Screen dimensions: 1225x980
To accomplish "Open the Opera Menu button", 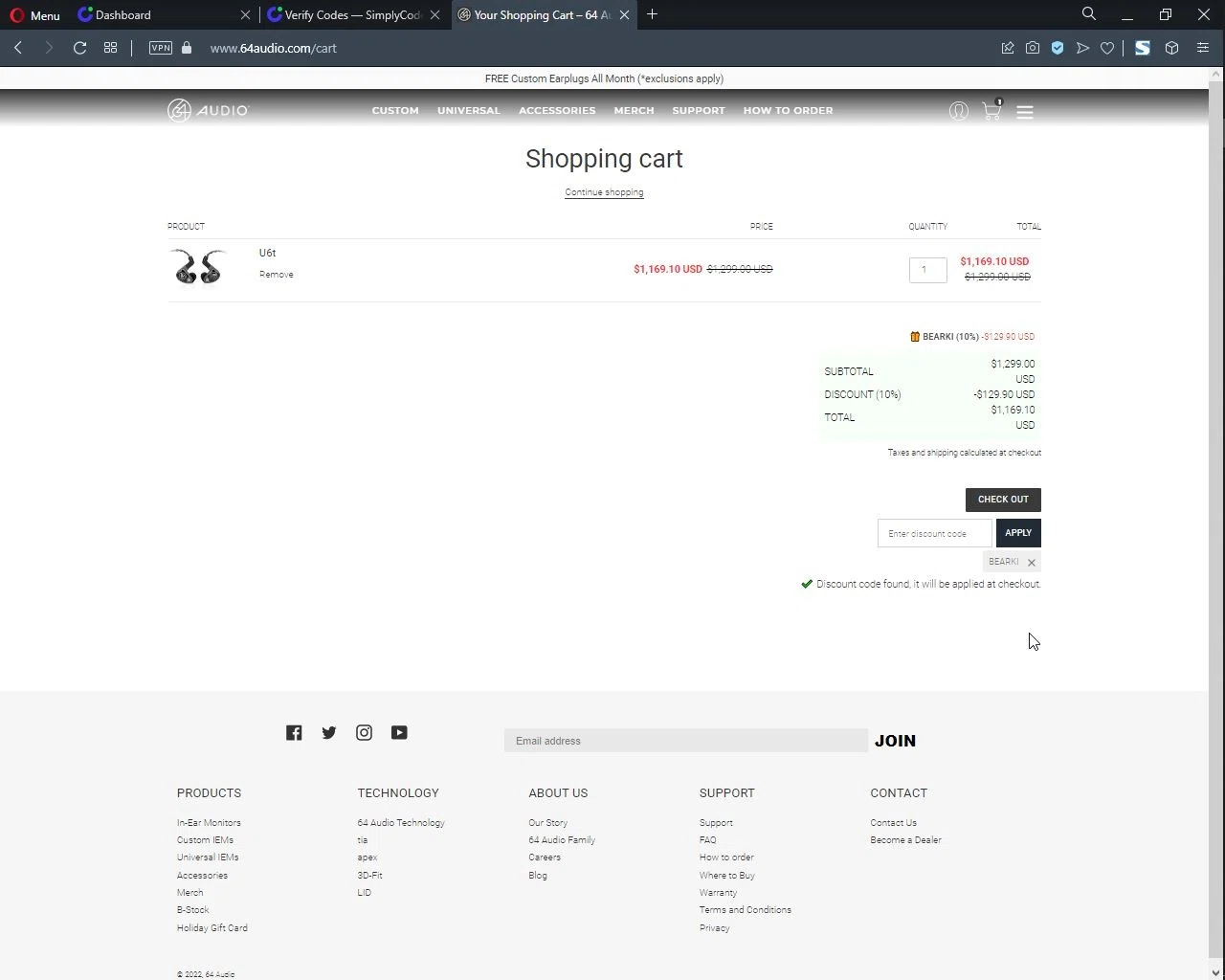I will (34, 14).
